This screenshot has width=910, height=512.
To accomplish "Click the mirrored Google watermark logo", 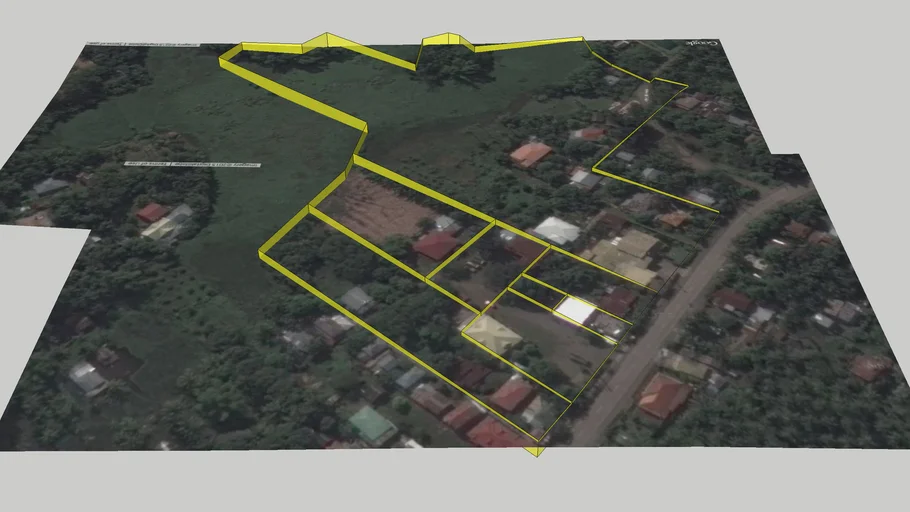I will click(x=703, y=44).
